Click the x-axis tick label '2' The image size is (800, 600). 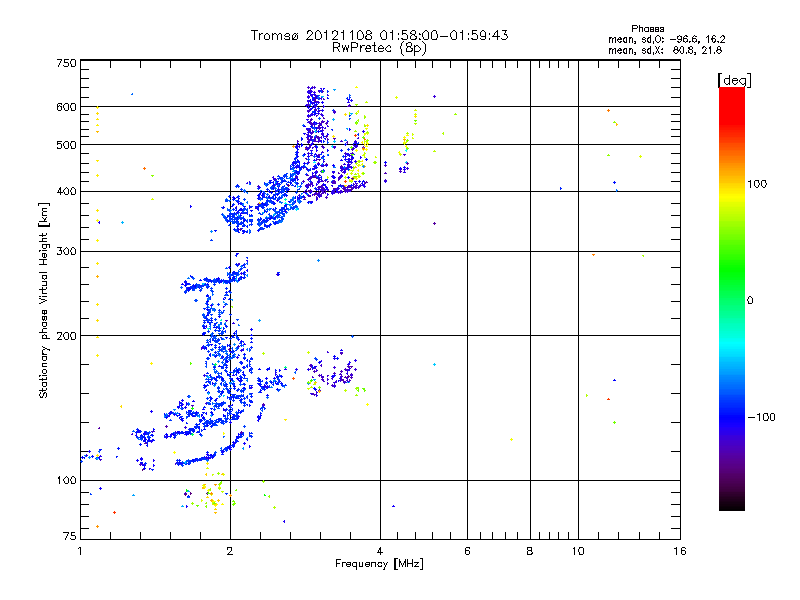230,551
